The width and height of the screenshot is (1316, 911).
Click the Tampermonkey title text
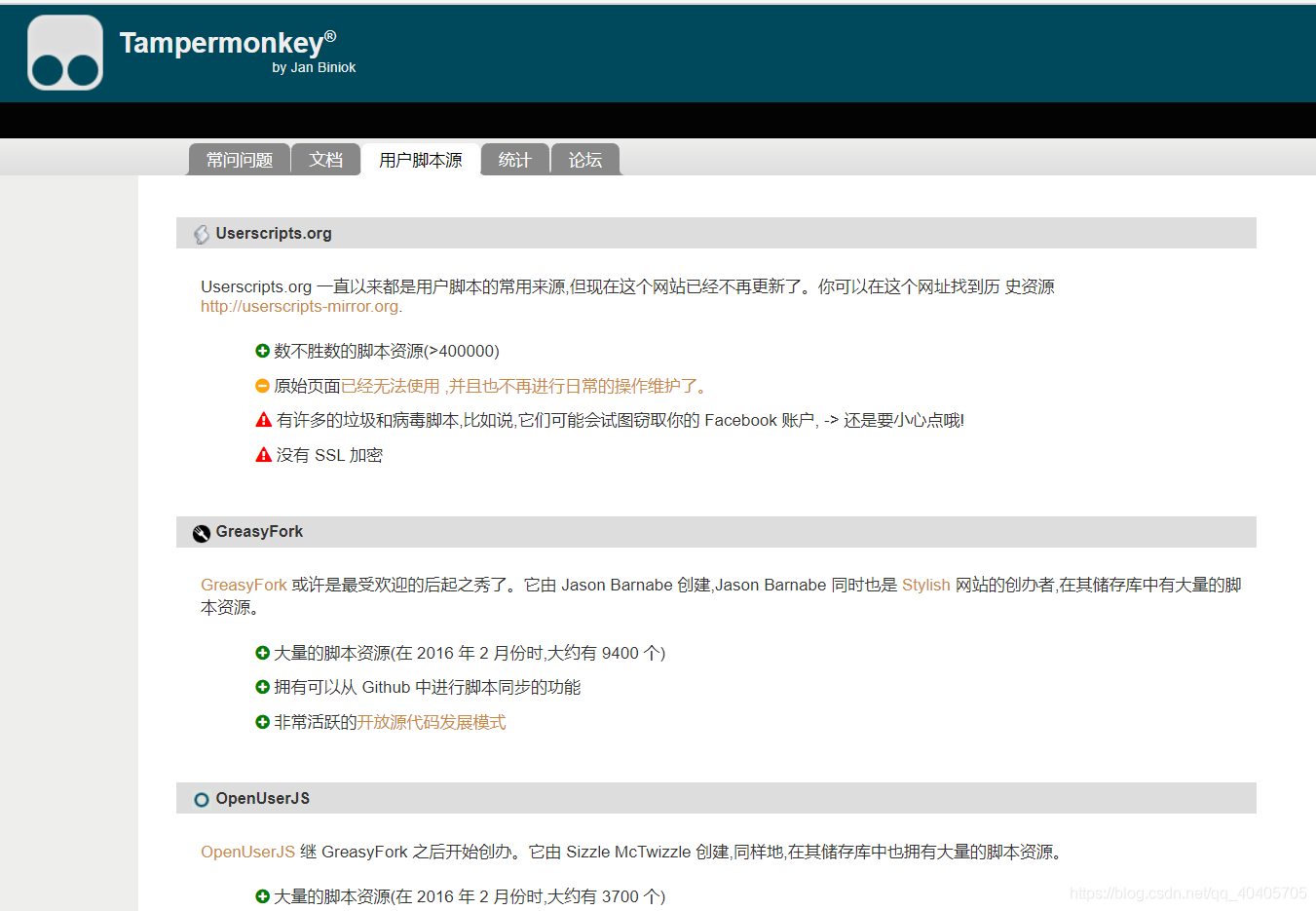[228, 43]
